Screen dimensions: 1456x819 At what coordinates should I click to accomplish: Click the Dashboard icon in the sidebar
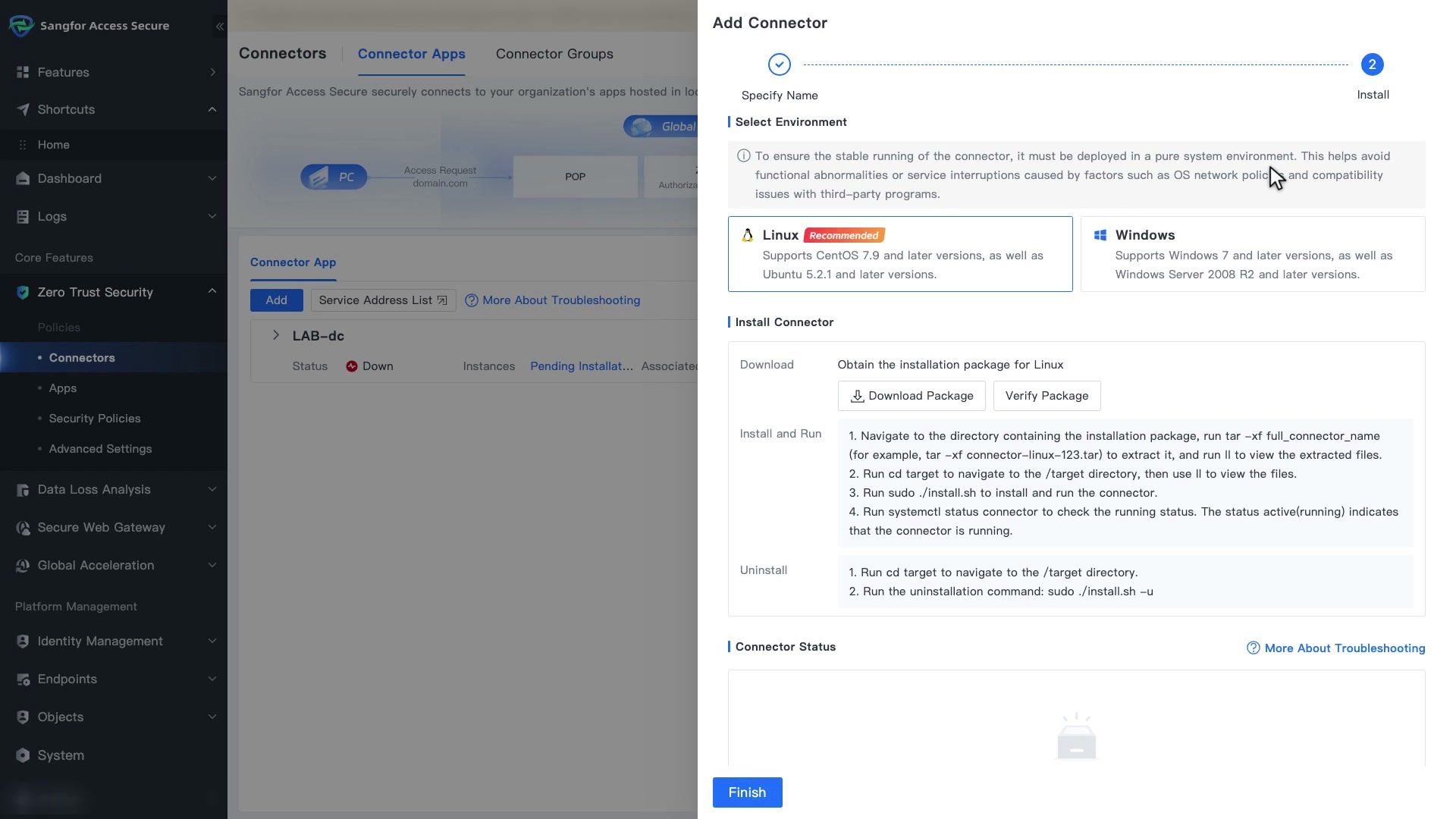click(23, 179)
